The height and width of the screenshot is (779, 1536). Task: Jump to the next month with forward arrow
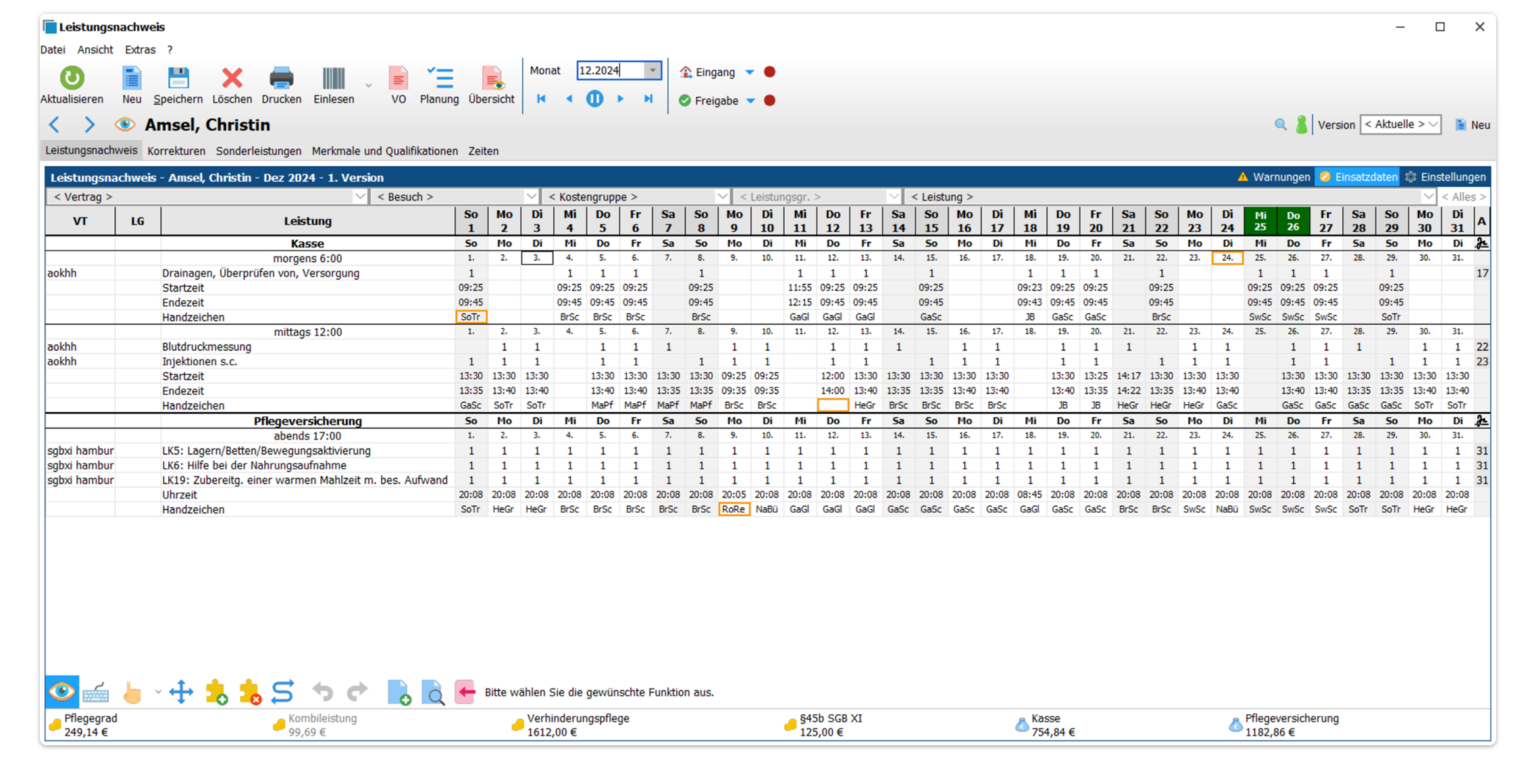pos(621,99)
